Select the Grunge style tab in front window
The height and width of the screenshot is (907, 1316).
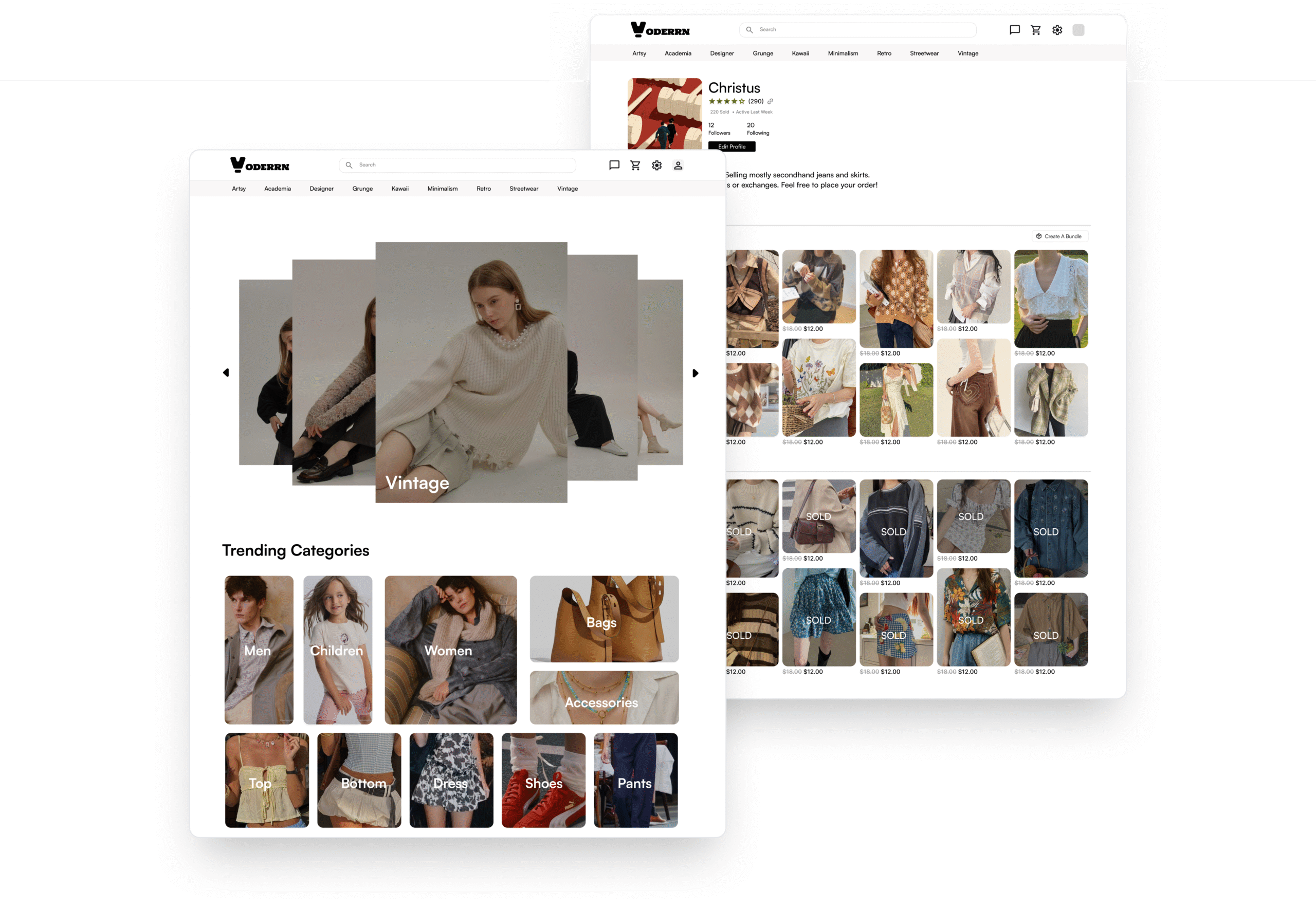pos(362,189)
